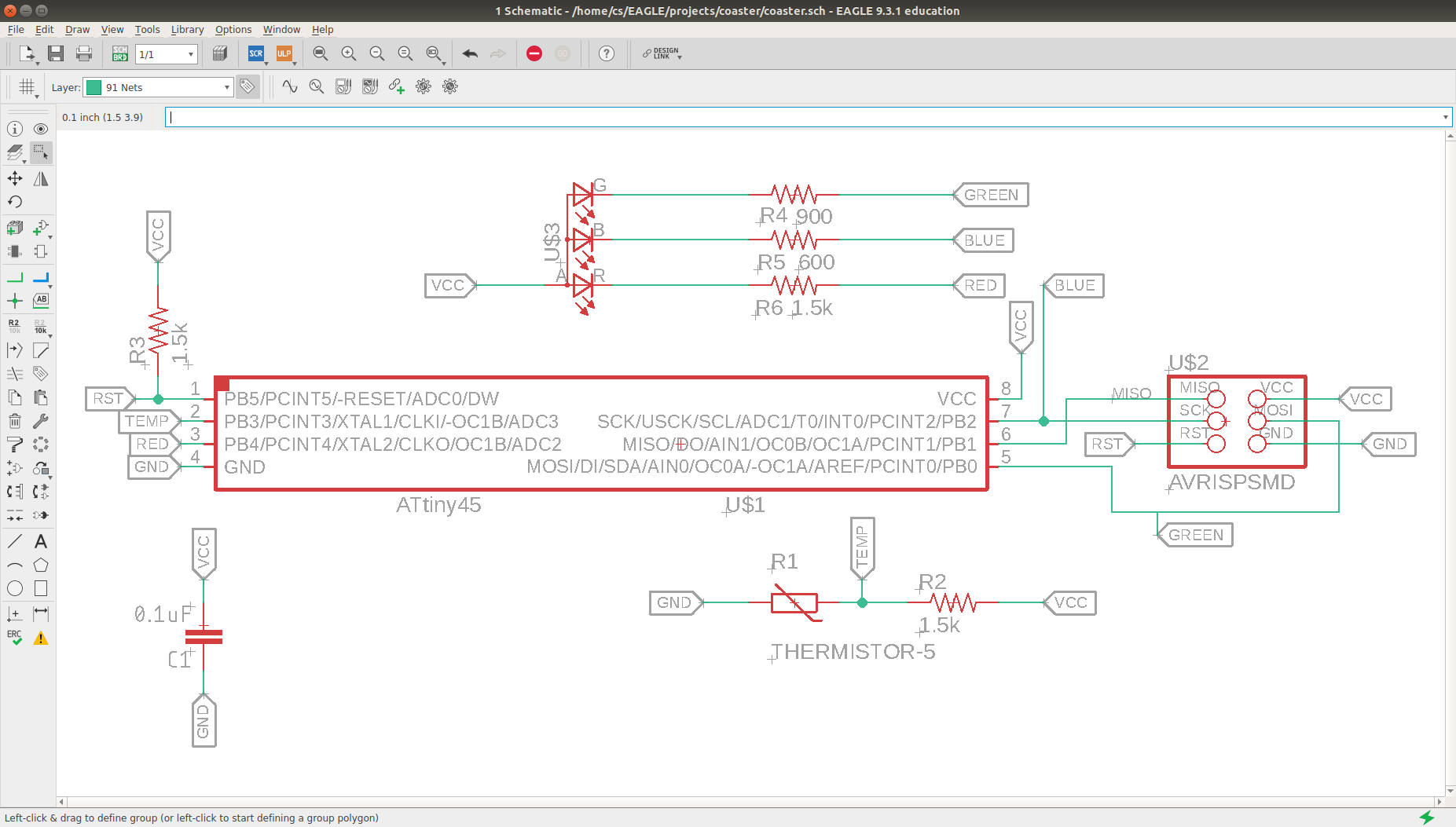Click the red Stop command icon
Viewport: 1456px width, 827px height.
534,53
